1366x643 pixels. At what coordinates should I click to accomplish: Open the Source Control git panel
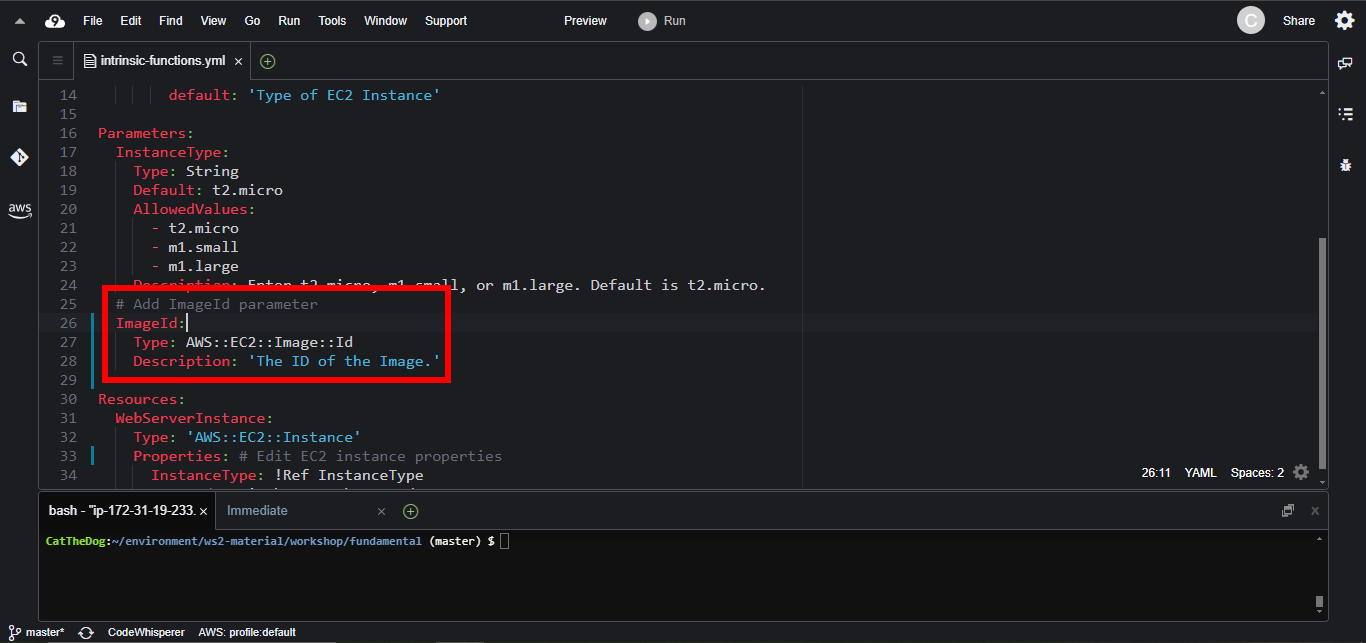[x=19, y=157]
